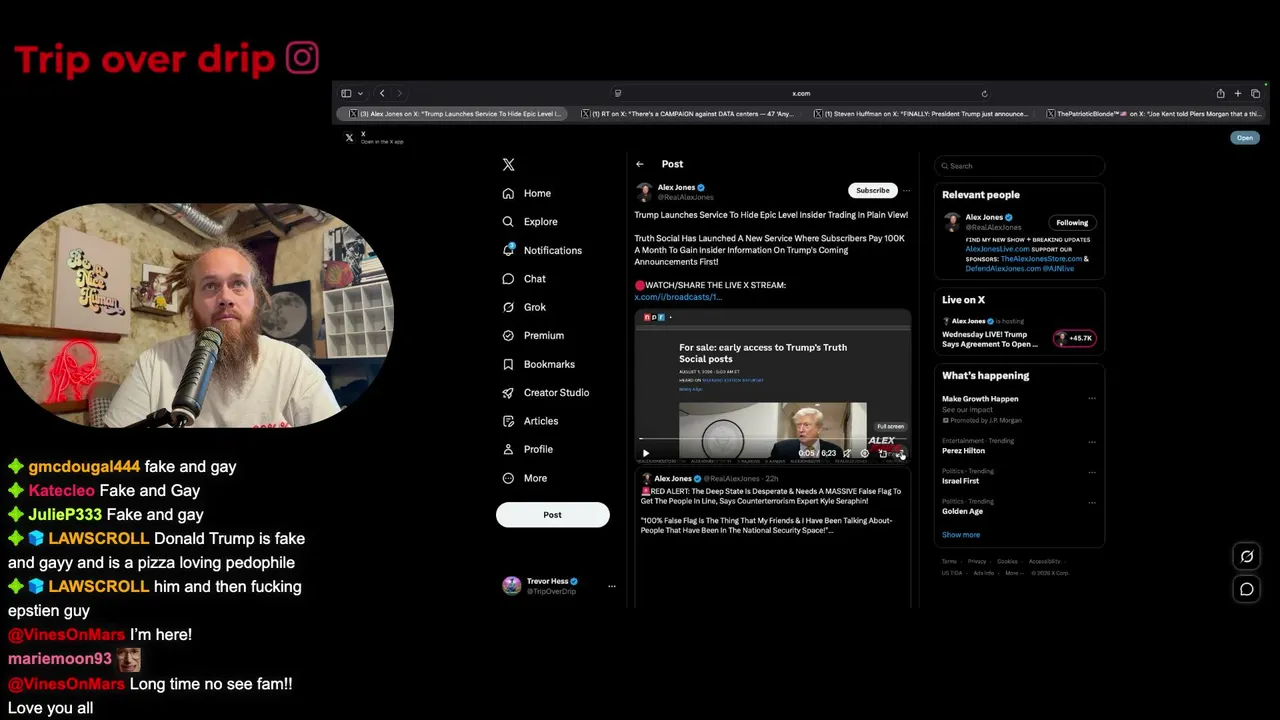Screen dimensions: 1280x720
Task: Open the x.com/i/broadcasts link in the post
Action: point(677,297)
